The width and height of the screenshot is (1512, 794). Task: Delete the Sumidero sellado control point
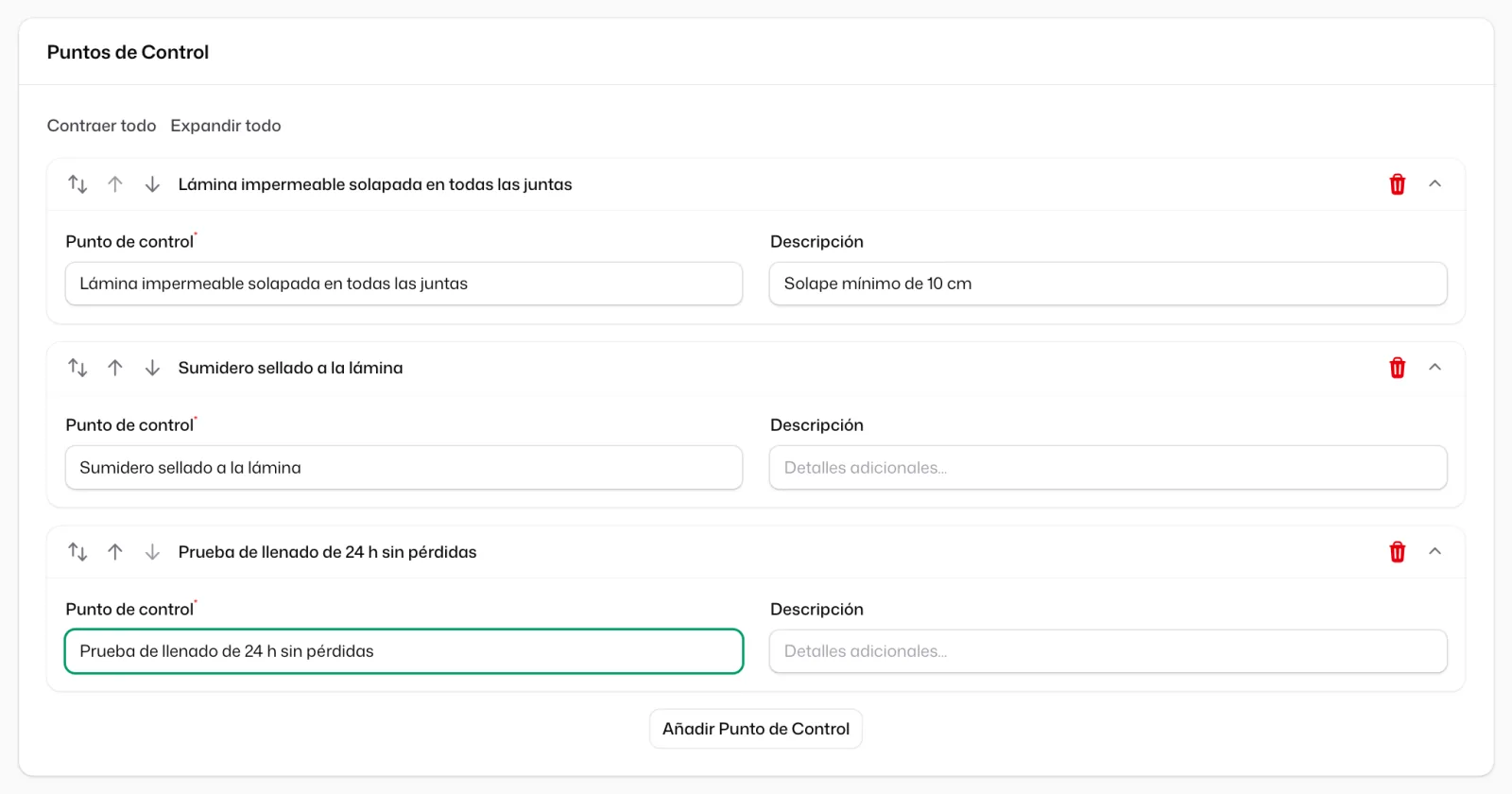(1398, 368)
